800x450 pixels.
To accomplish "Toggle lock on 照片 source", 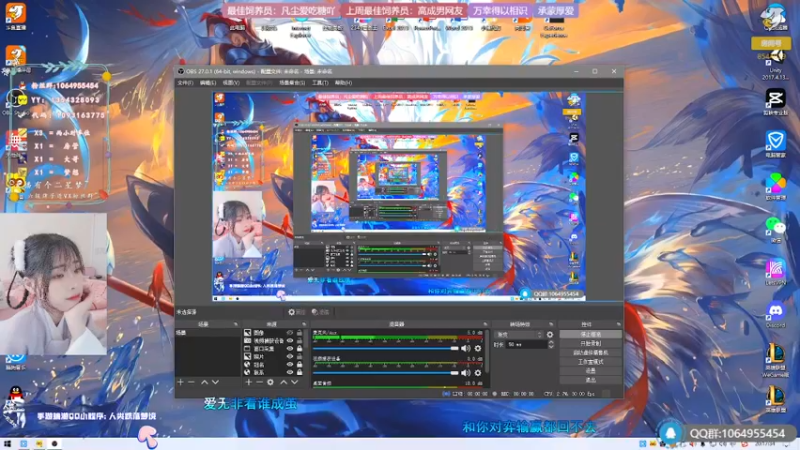I will tap(299, 357).
